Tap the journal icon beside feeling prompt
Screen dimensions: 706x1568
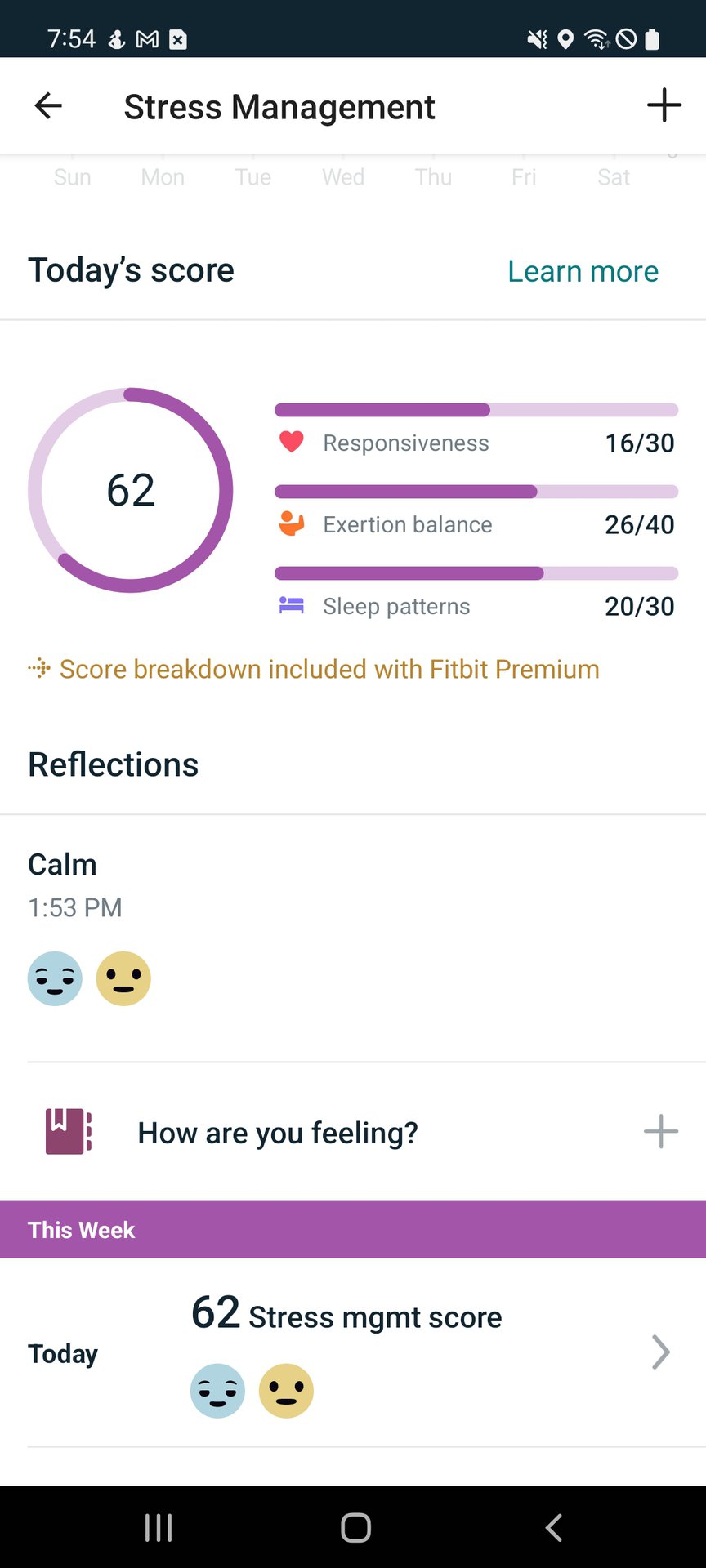(x=68, y=1131)
